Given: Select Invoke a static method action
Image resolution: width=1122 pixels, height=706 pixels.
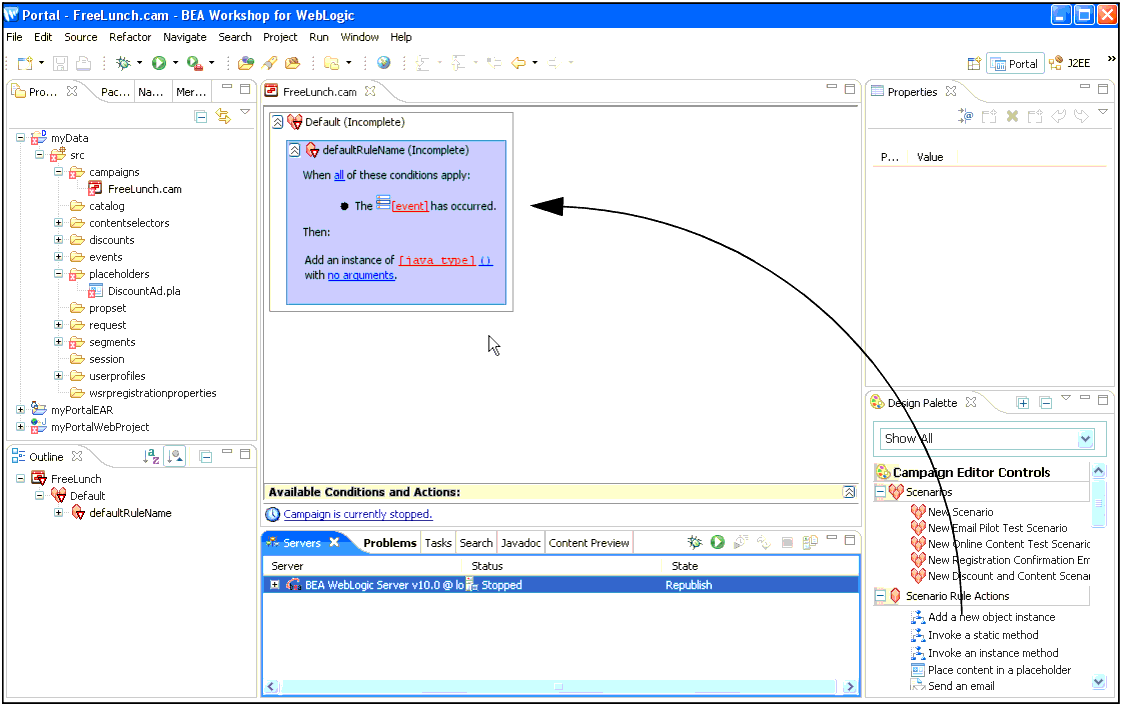Looking at the screenshot, I should pyautogui.click(x=982, y=635).
